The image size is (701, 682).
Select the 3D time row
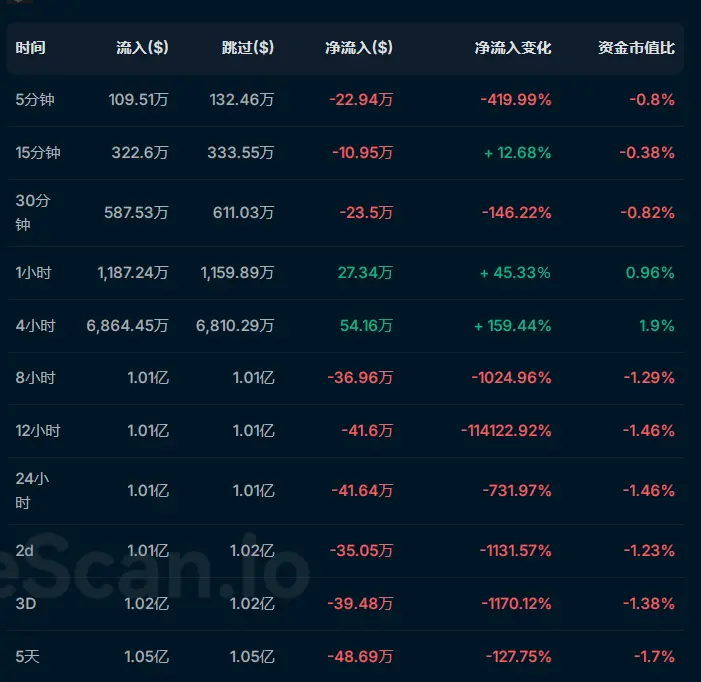click(x=346, y=604)
